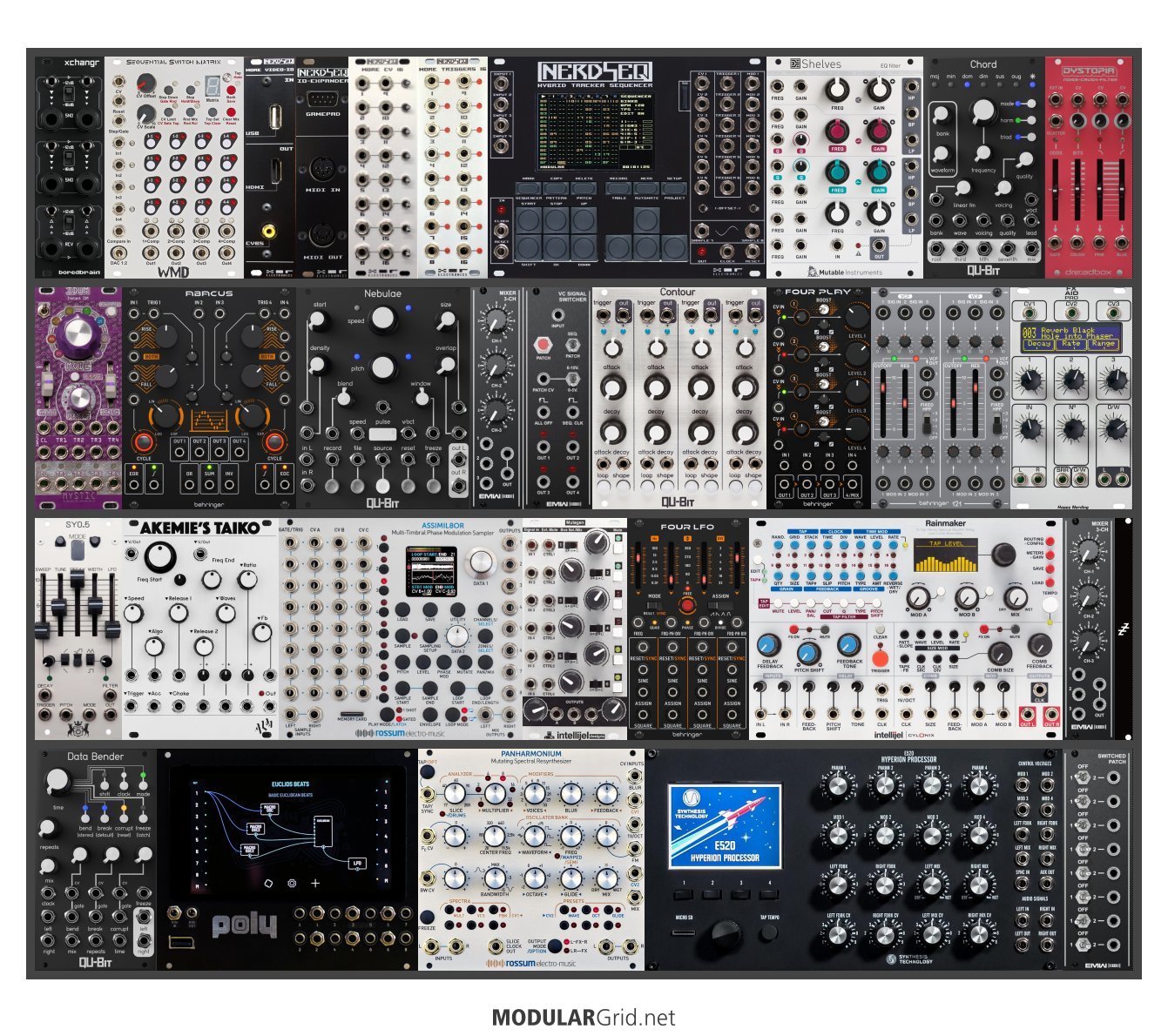Click the CENTER FREQ knob on Panharmonium
The width and height of the screenshot is (1168, 1036).
(x=496, y=835)
